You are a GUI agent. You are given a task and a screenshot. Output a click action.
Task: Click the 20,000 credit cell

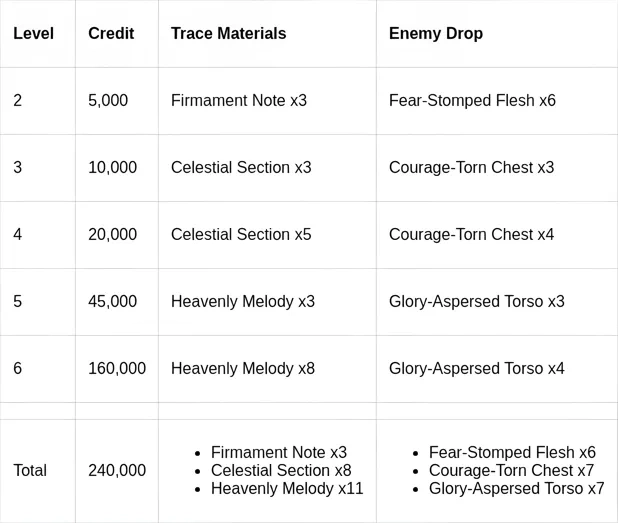pos(112,235)
